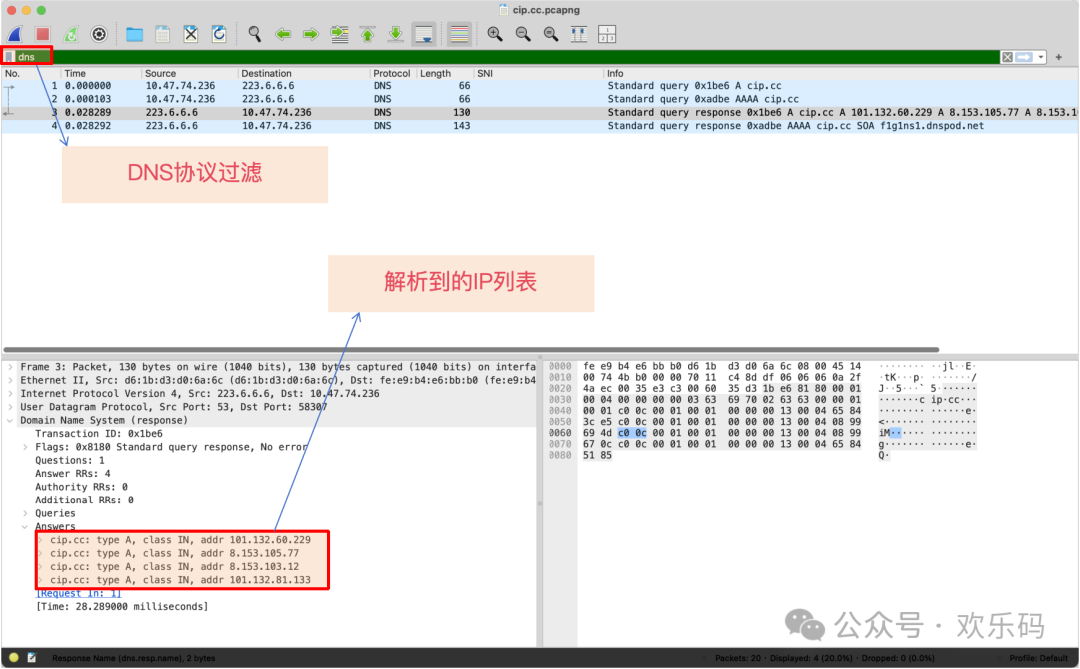Select Answer RRs: 4 field

(72, 473)
